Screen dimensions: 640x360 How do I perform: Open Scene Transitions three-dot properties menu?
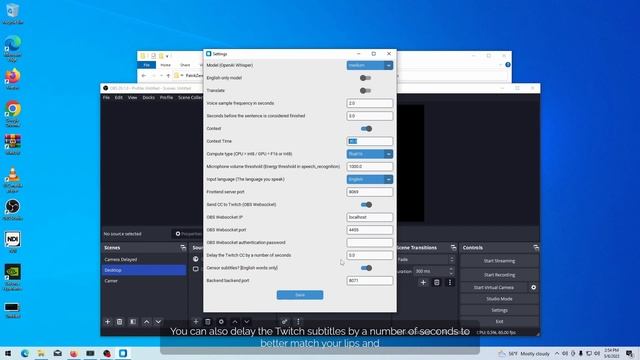(x=450, y=282)
